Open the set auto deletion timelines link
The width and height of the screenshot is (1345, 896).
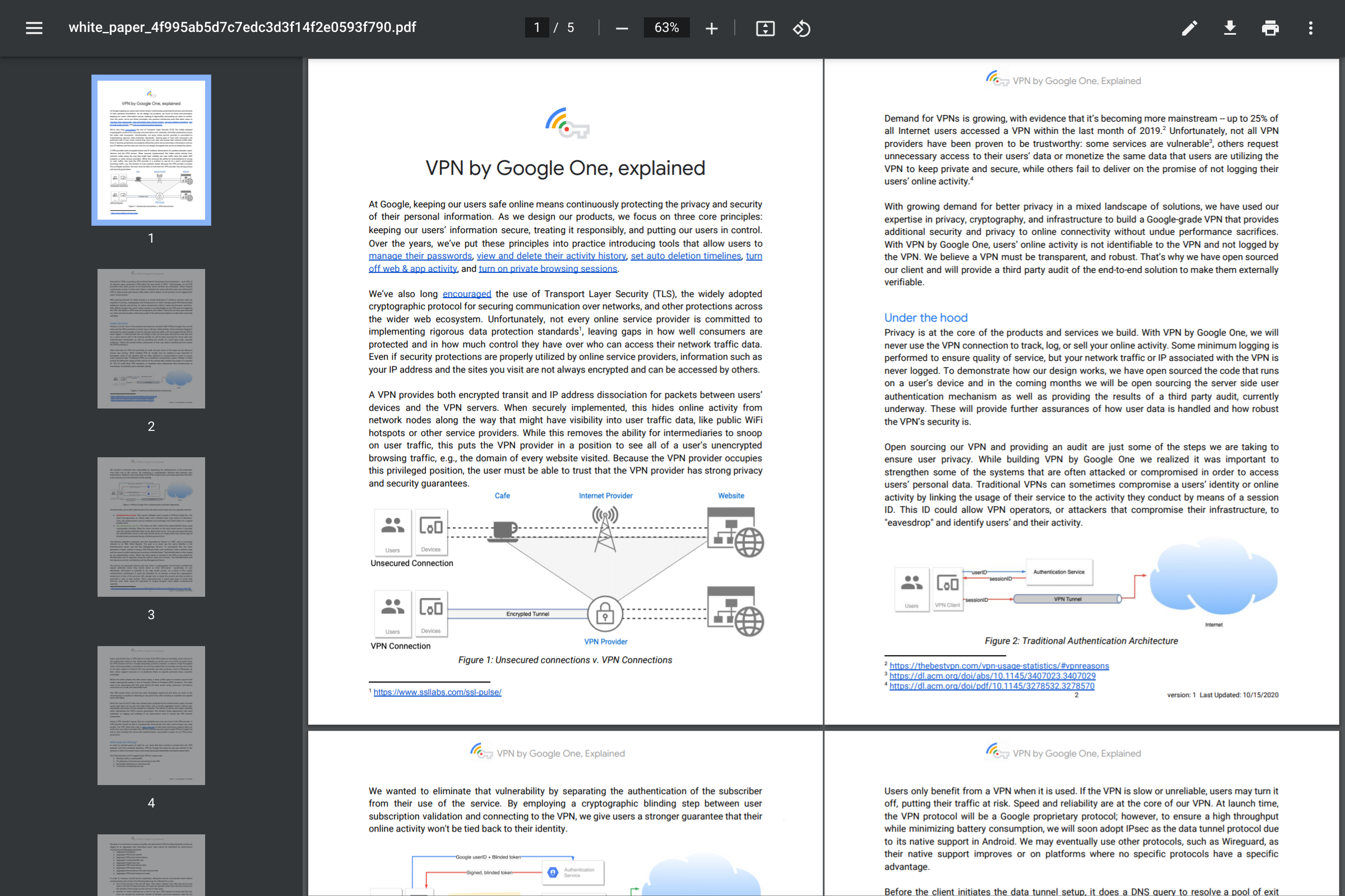click(x=685, y=256)
